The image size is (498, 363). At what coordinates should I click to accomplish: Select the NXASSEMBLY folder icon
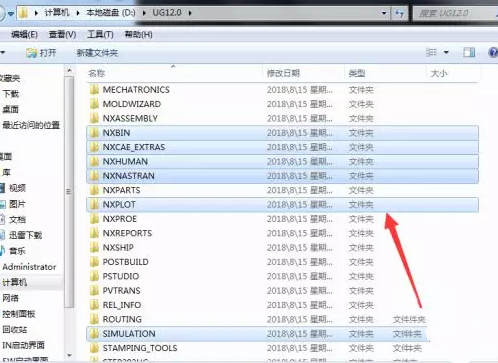pyautogui.click(x=94, y=118)
